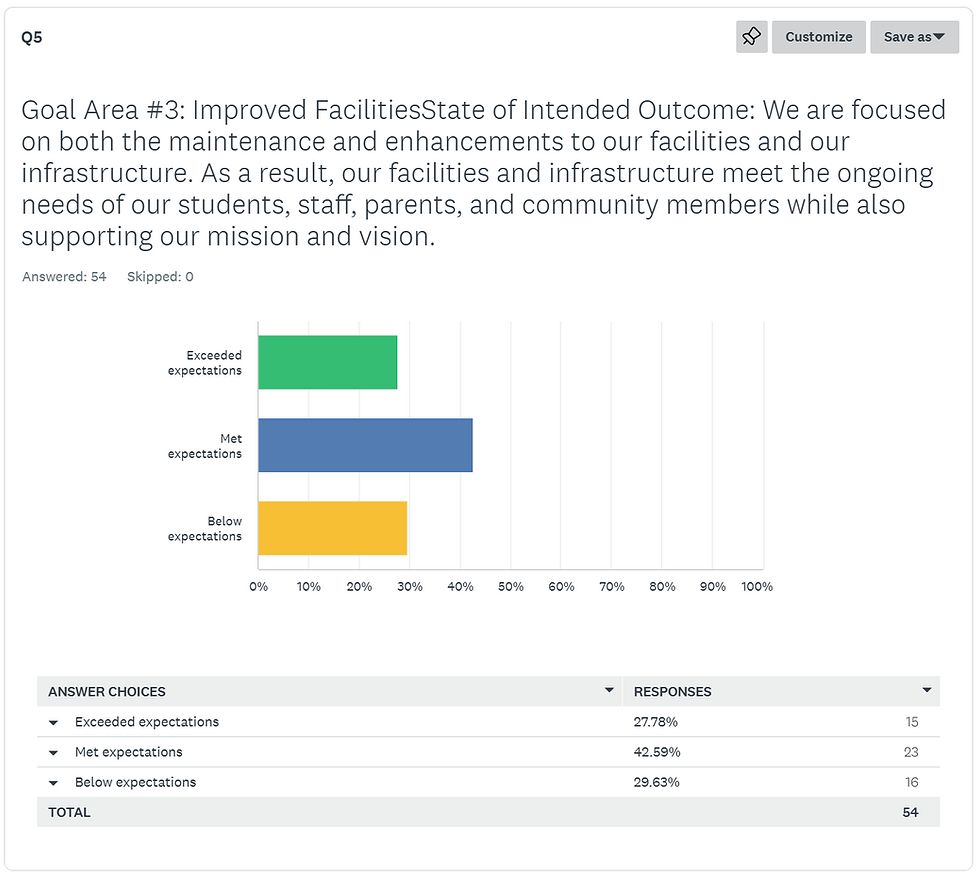Open the Responses column sort arrow
980x877 pixels.
(926, 691)
